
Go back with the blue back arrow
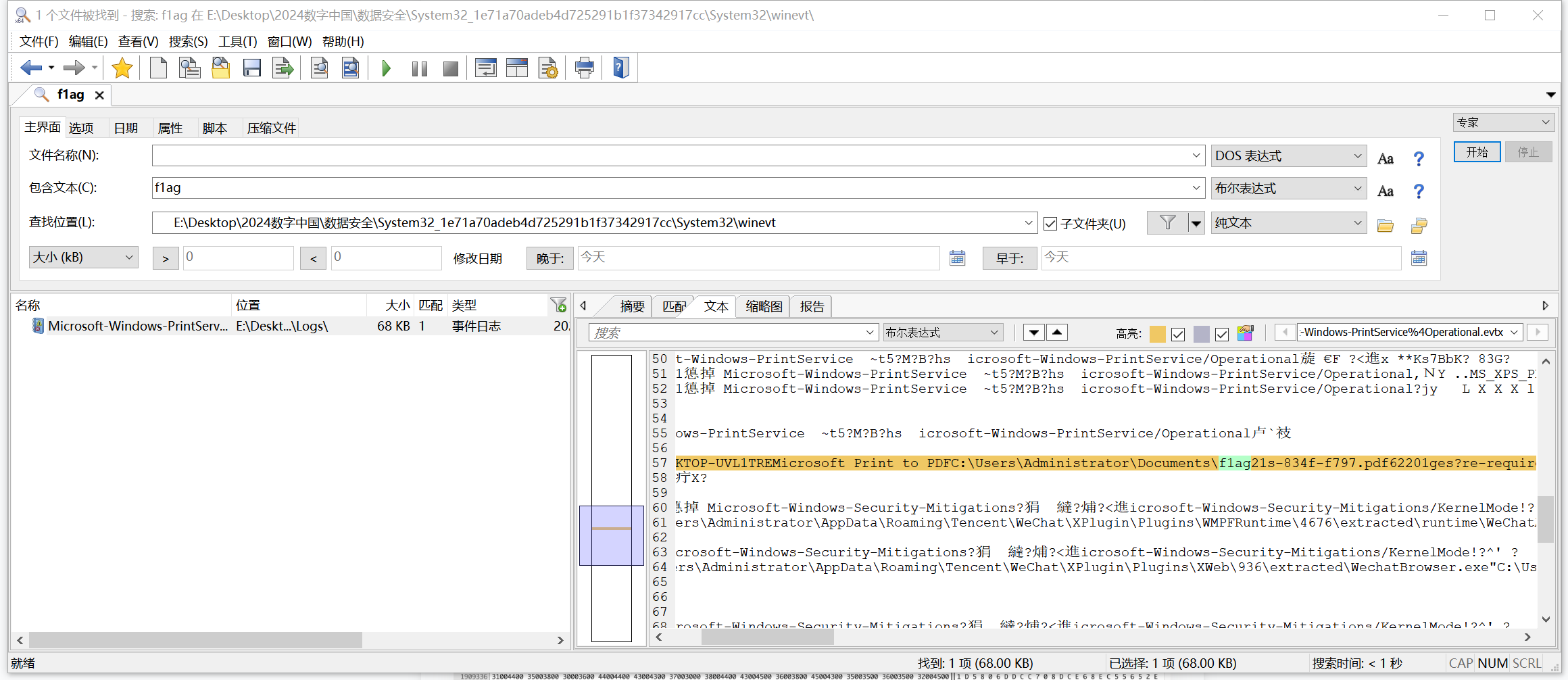[x=31, y=68]
